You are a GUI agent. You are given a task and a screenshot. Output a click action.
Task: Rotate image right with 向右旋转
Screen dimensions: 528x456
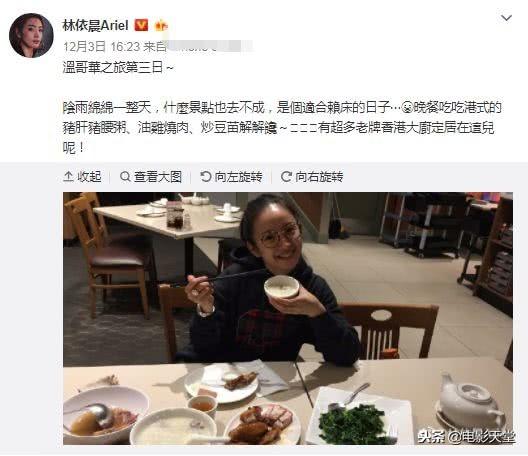(312, 176)
